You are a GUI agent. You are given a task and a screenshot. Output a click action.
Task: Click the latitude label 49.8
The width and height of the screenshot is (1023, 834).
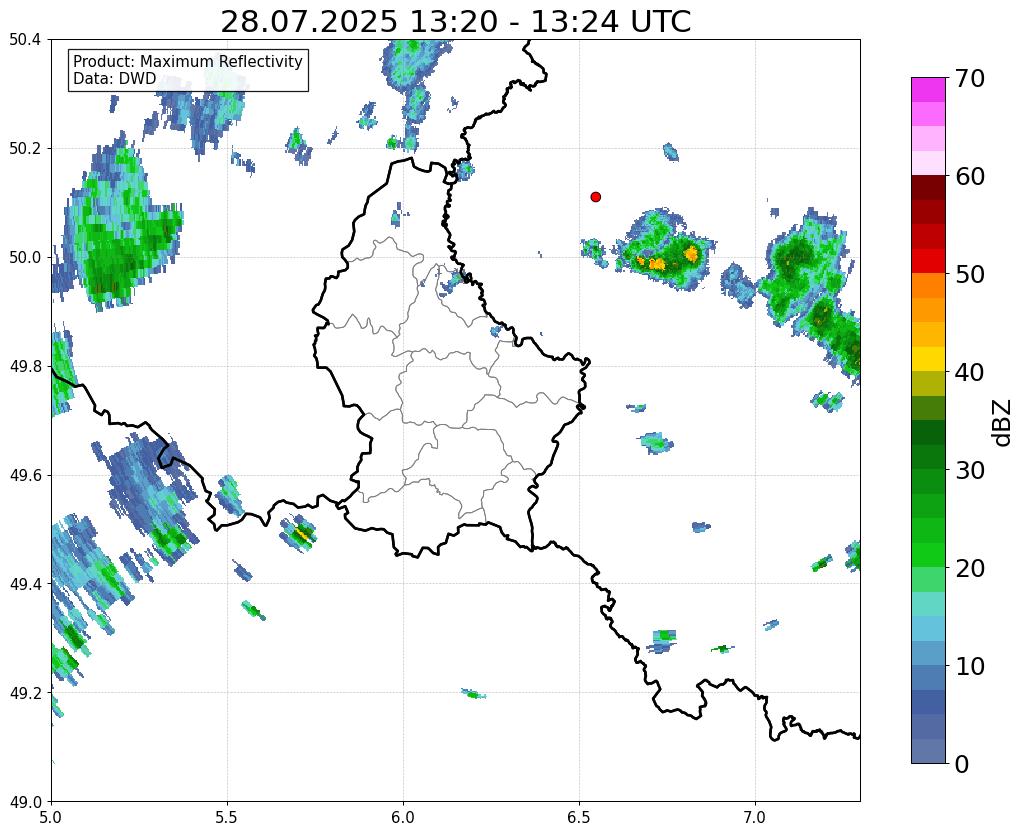click(25, 367)
